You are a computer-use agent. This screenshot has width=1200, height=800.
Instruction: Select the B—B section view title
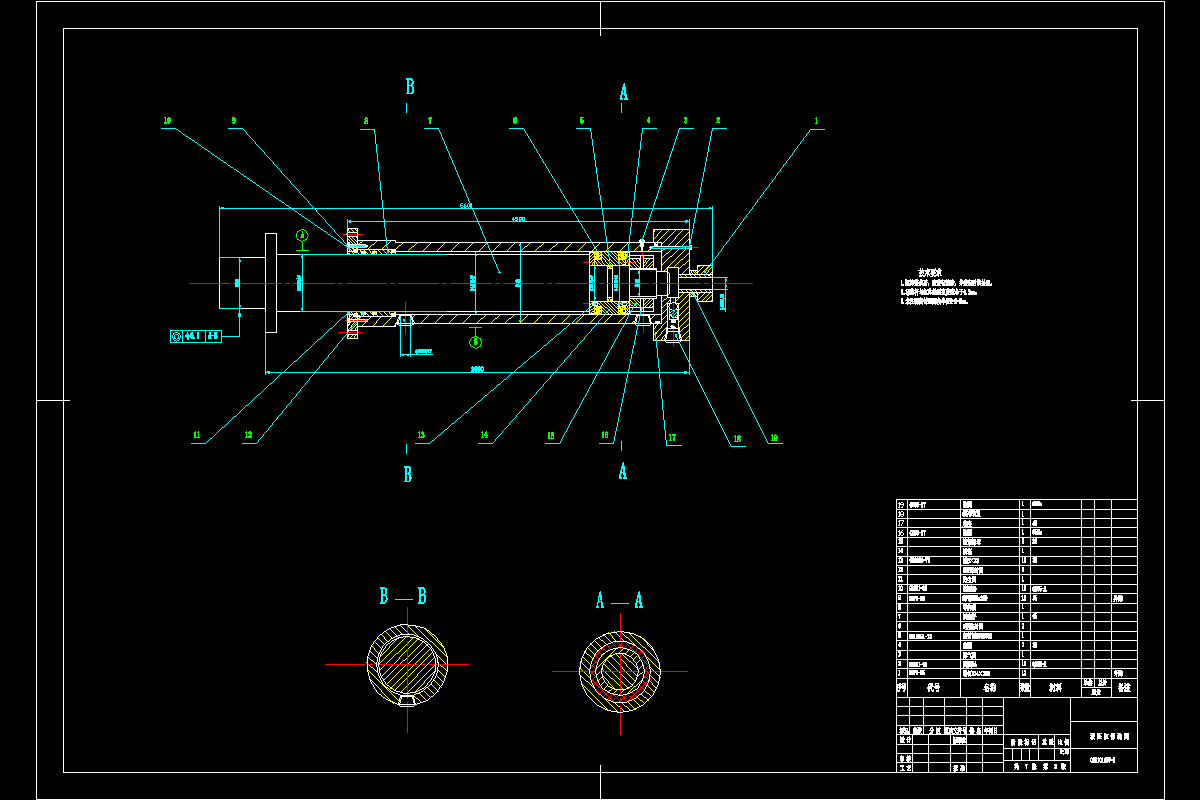(x=403, y=597)
